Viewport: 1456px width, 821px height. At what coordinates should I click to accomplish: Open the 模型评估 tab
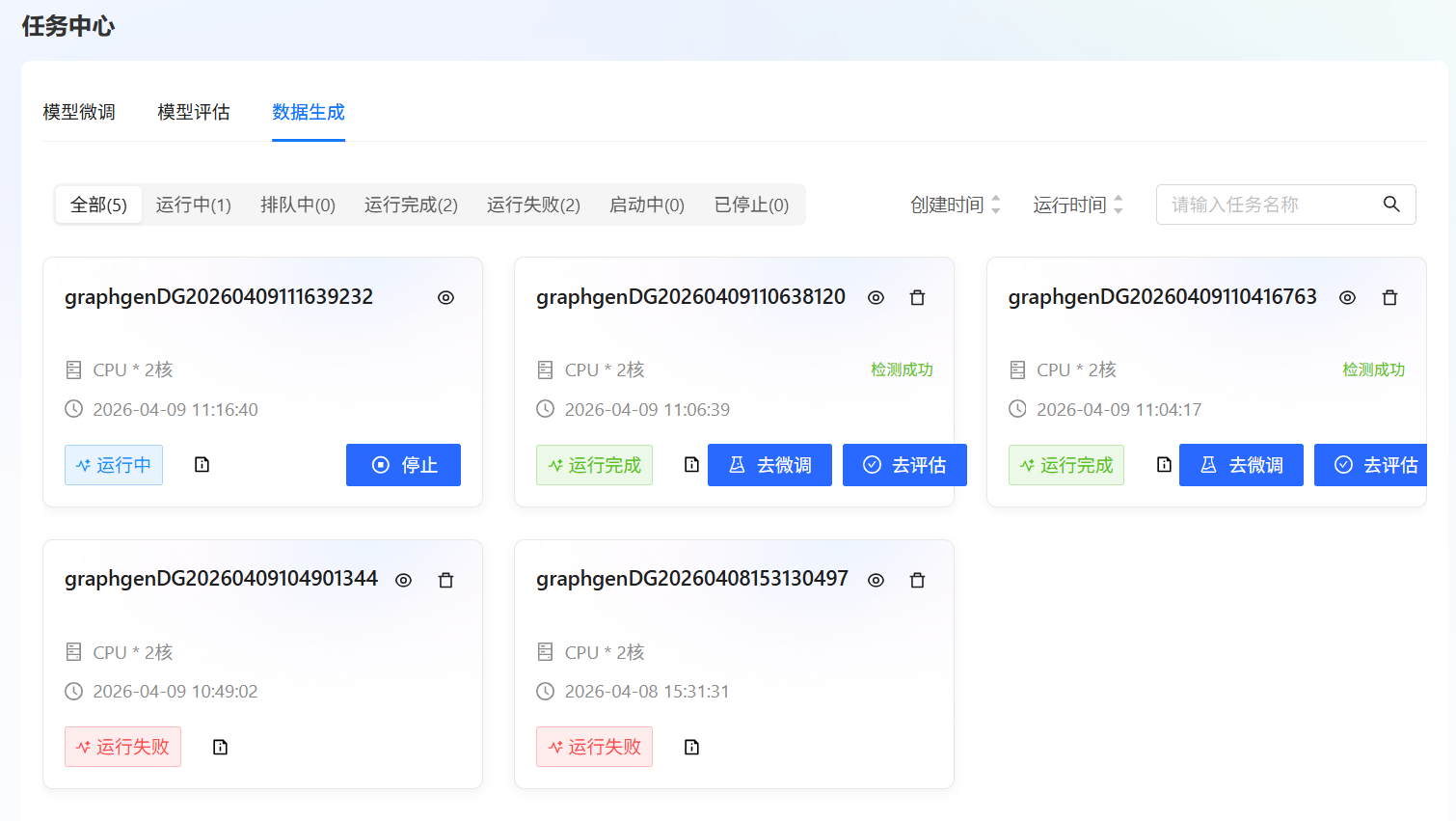[x=194, y=113]
